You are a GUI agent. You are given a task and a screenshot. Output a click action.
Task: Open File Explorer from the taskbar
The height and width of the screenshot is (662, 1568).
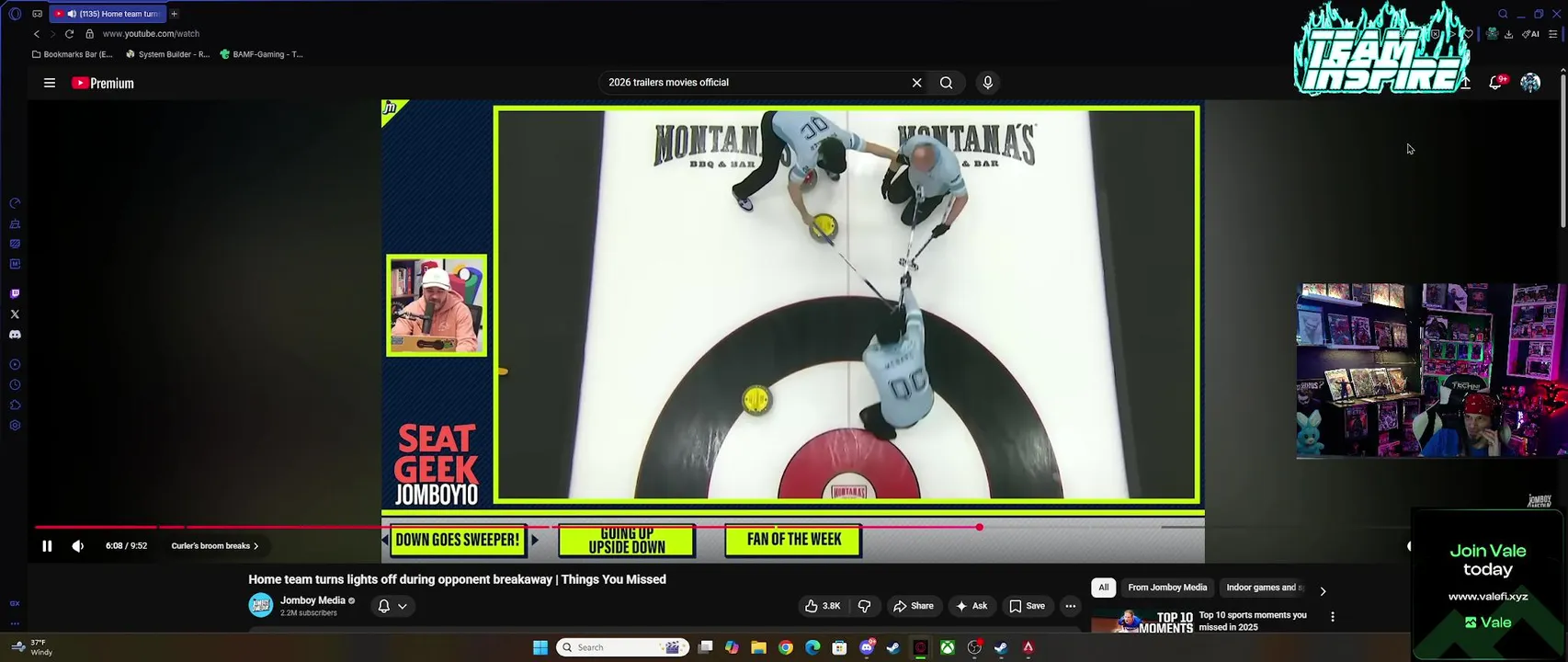[758, 647]
